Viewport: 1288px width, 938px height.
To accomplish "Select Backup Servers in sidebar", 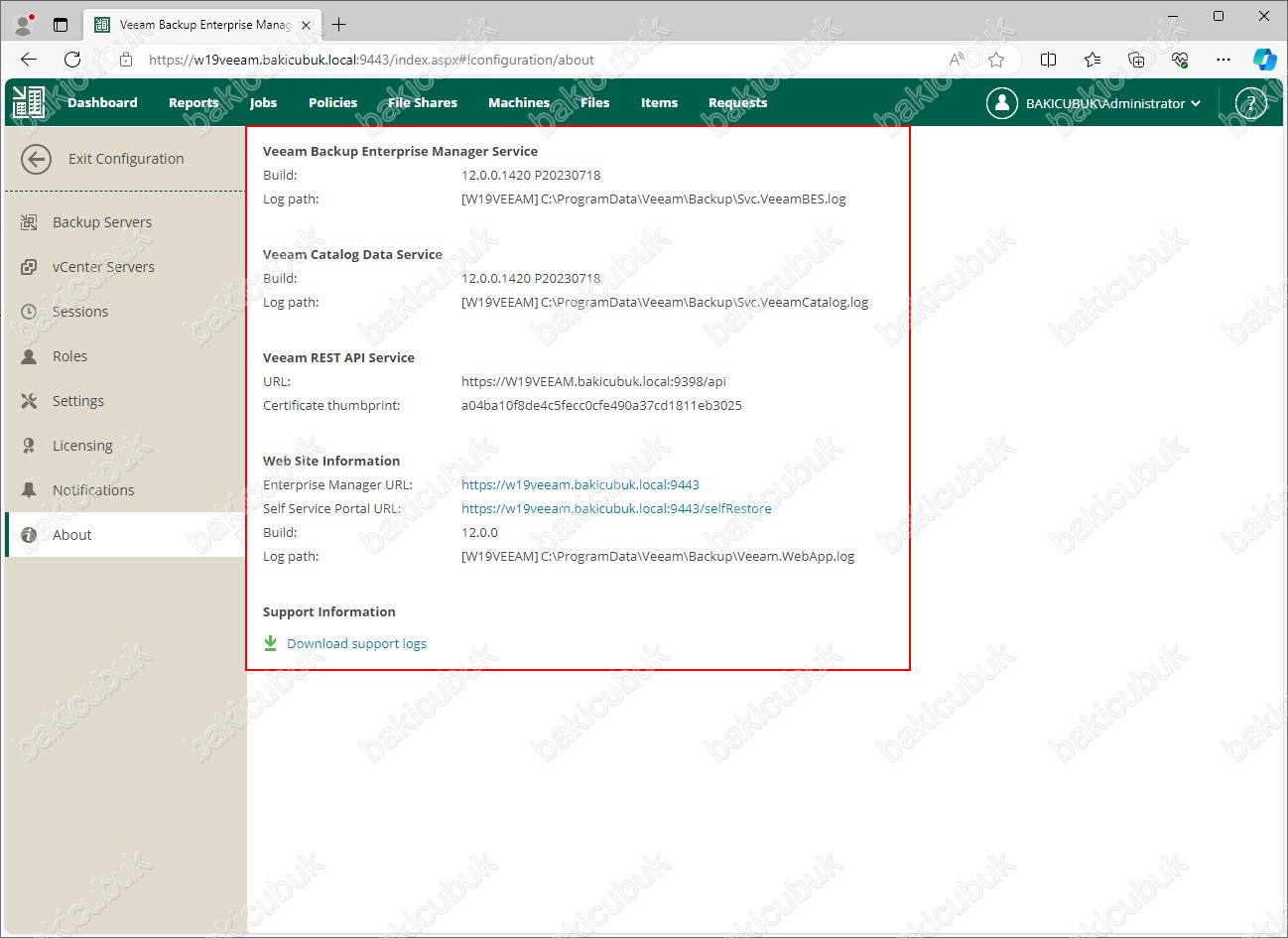I will [x=125, y=222].
